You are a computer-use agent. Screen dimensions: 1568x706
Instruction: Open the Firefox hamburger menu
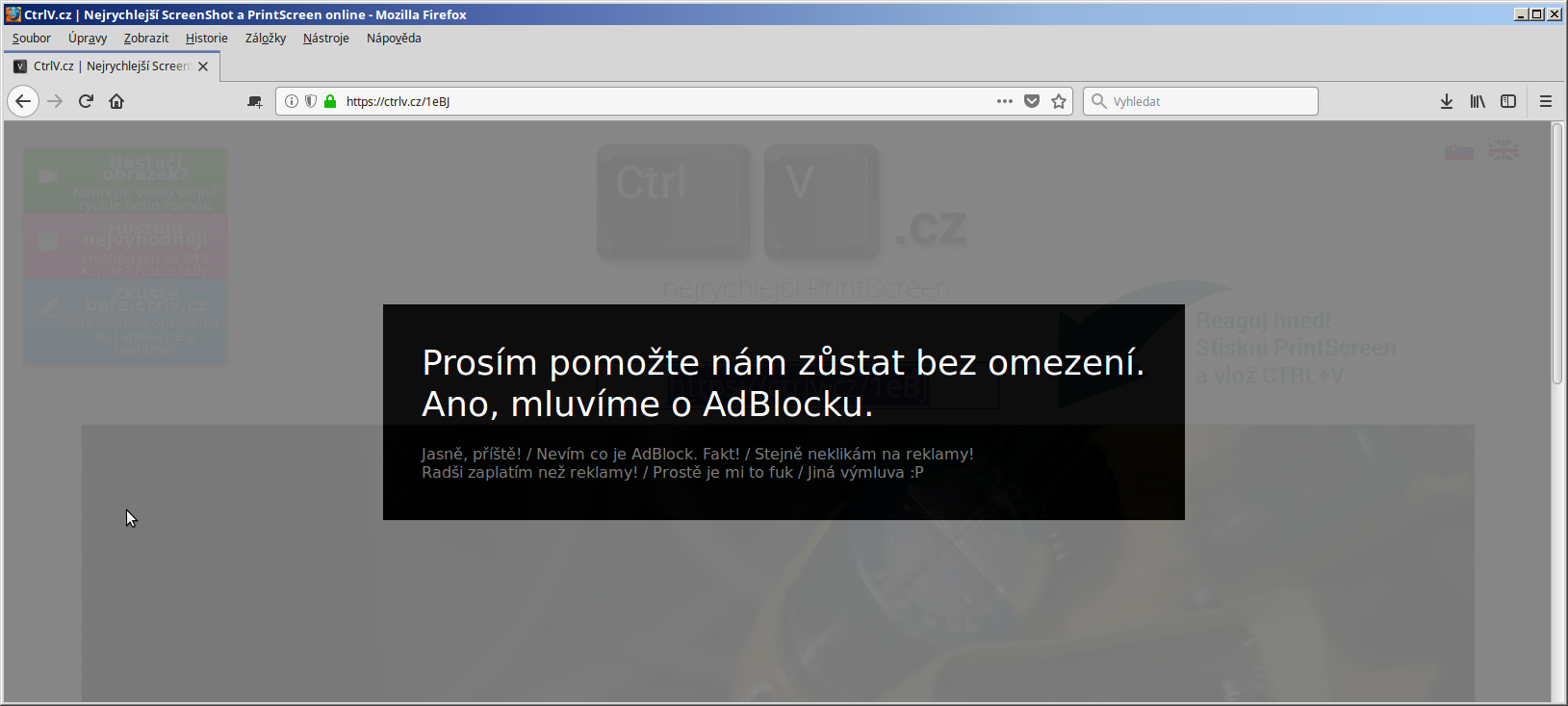pyautogui.click(x=1546, y=101)
